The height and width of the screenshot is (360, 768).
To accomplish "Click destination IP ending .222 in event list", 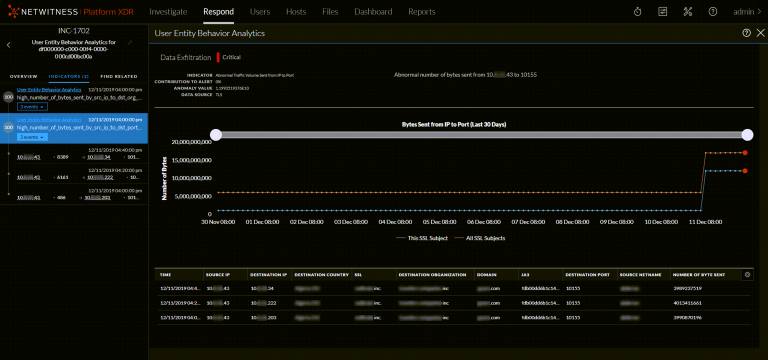I will point(100,177).
